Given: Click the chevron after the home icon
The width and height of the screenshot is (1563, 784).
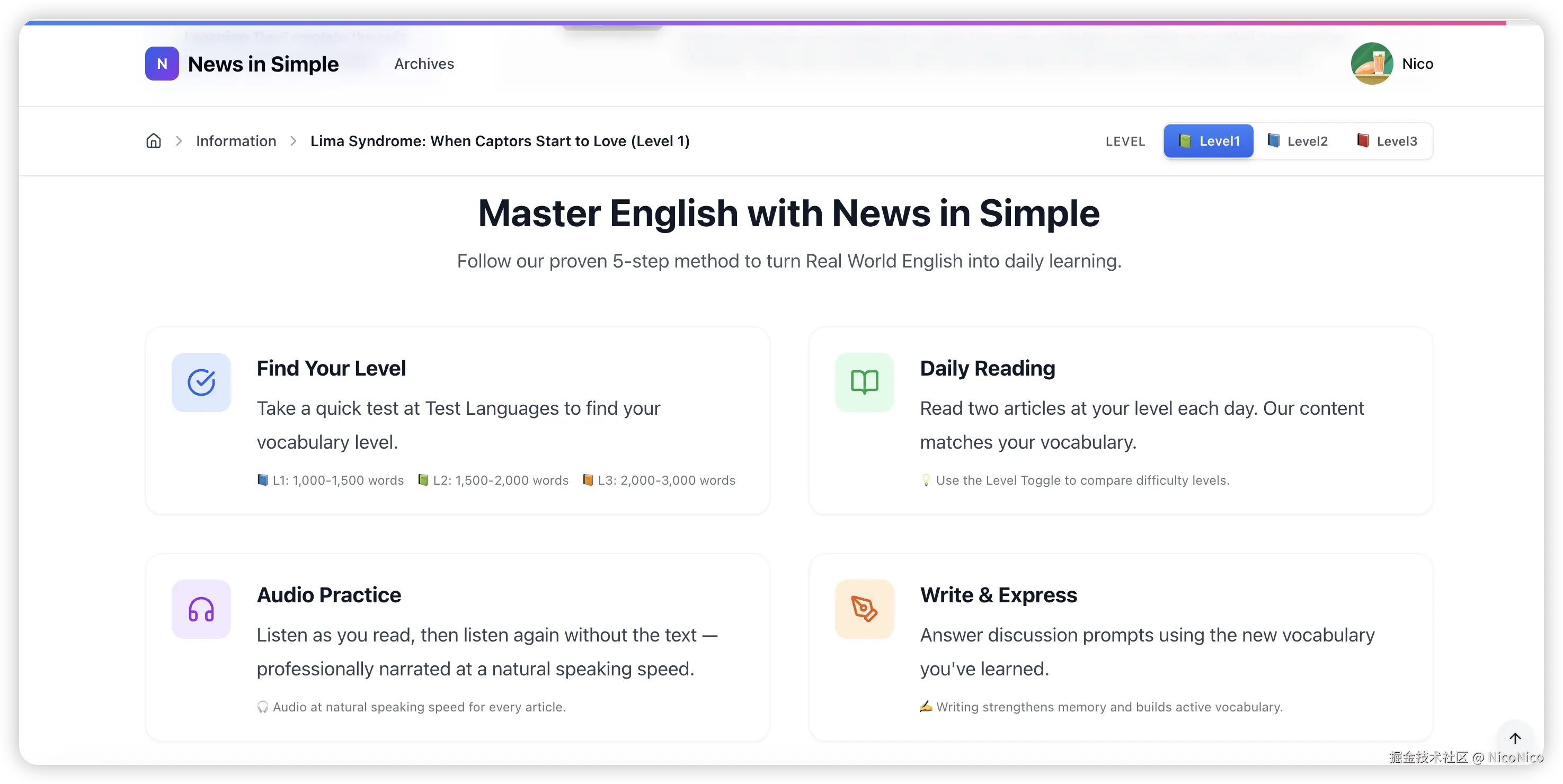Looking at the screenshot, I should point(179,141).
